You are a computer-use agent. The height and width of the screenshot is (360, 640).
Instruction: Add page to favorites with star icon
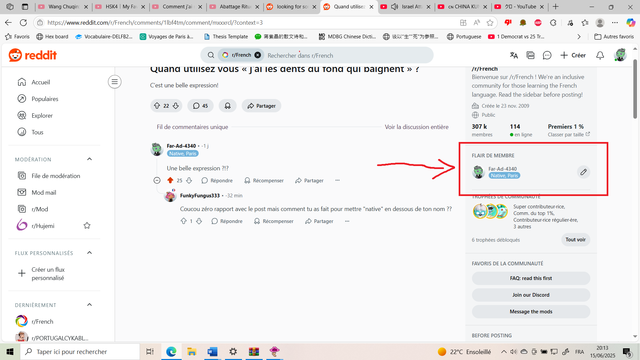490,22
